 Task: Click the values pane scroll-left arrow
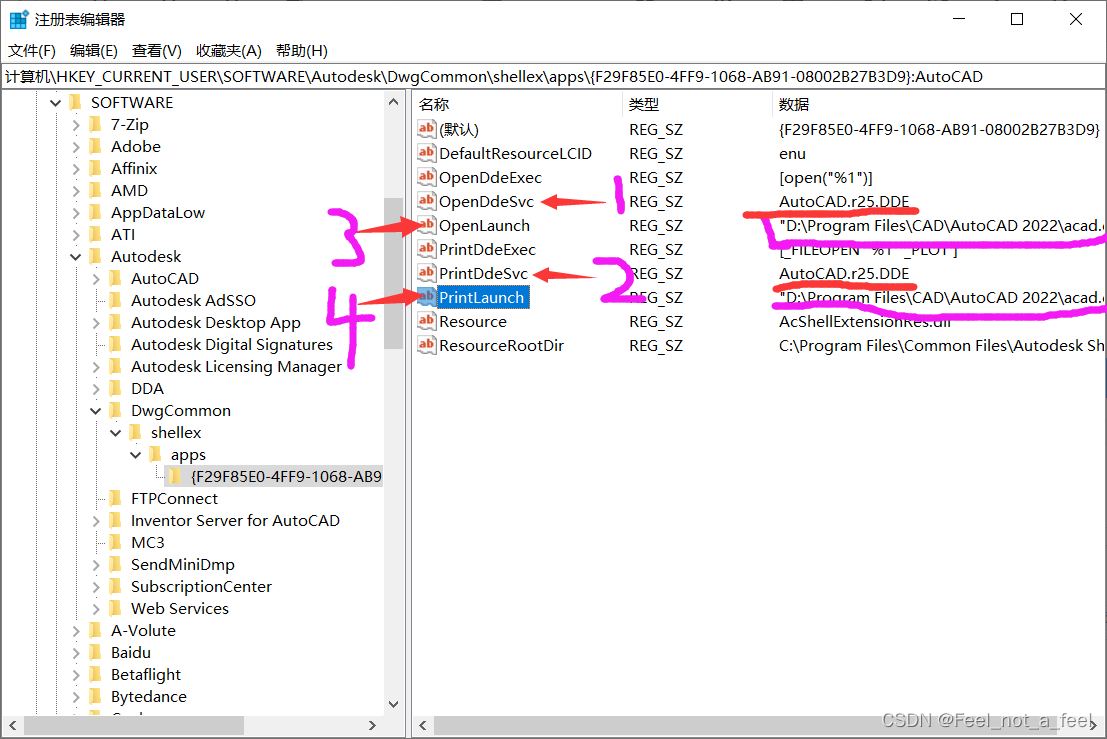(x=422, y=725)
